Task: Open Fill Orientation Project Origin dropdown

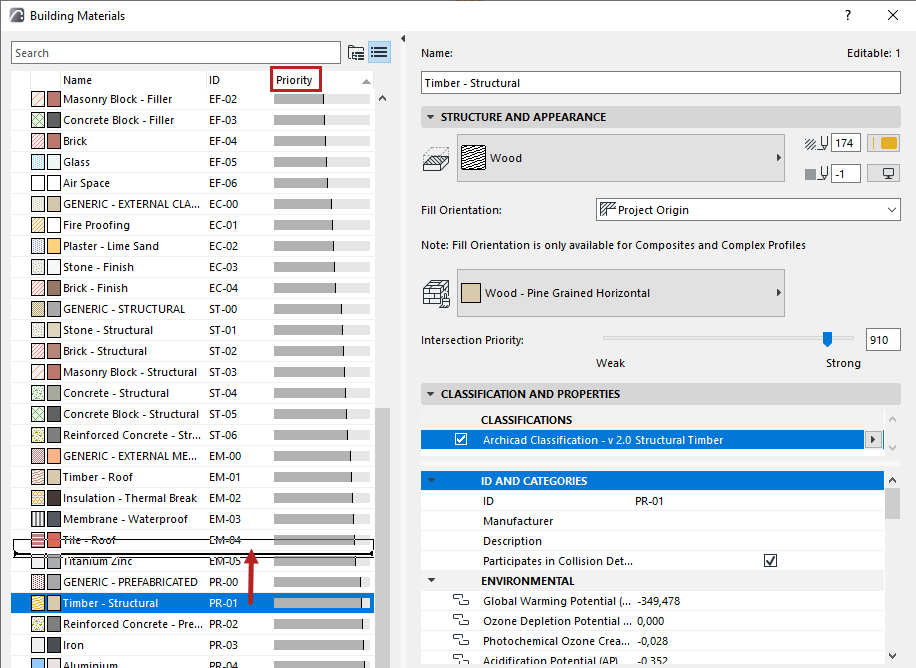Action: (x=748, y=210)
